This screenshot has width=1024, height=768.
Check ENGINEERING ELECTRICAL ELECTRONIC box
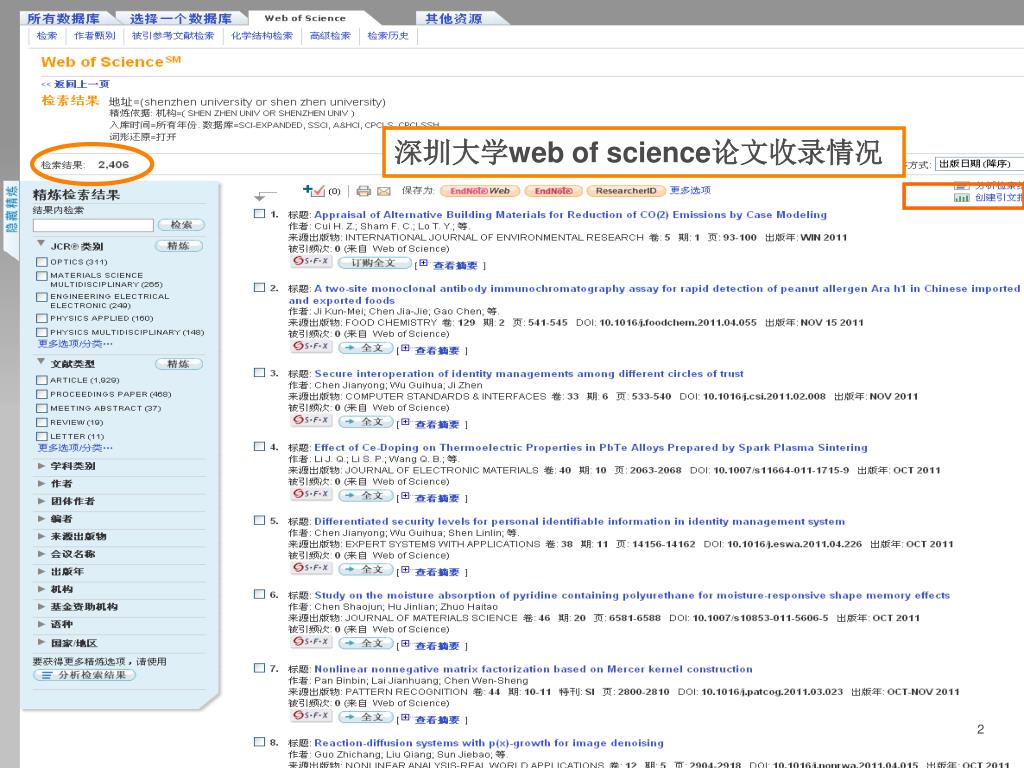42,297
